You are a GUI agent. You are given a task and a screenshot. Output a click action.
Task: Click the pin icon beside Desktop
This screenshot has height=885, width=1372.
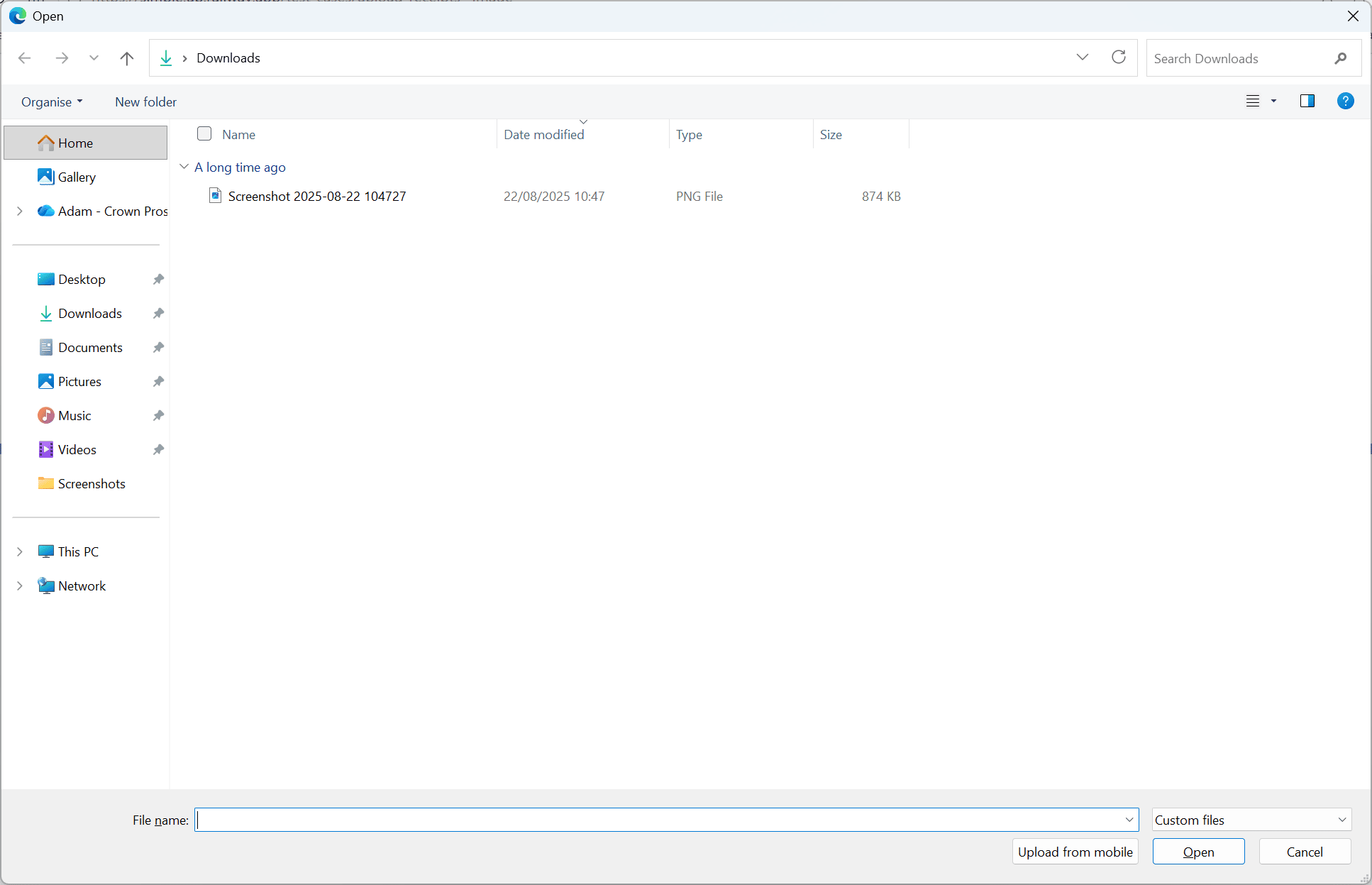(x=158, y=279)
